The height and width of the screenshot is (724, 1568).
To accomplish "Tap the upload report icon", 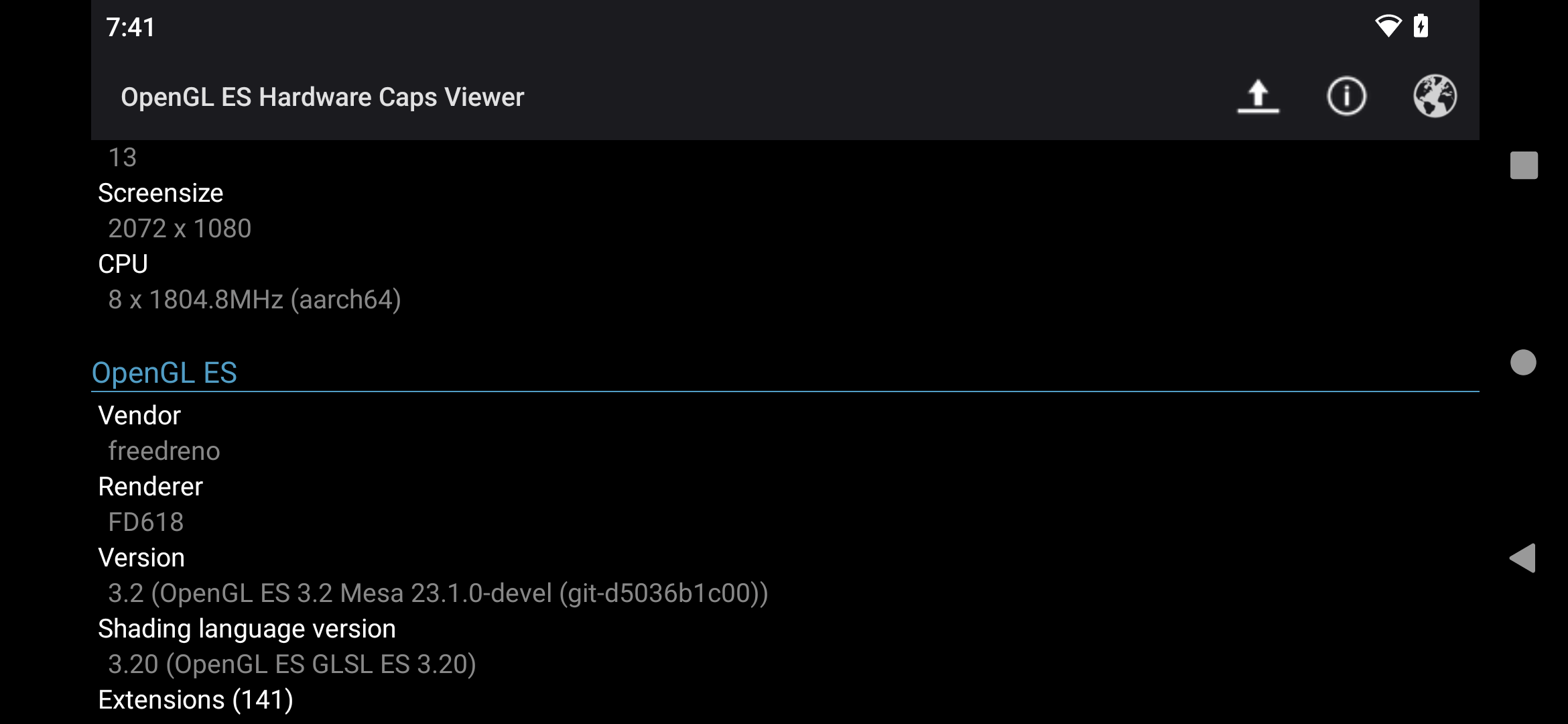I will tap(1258, 97).
